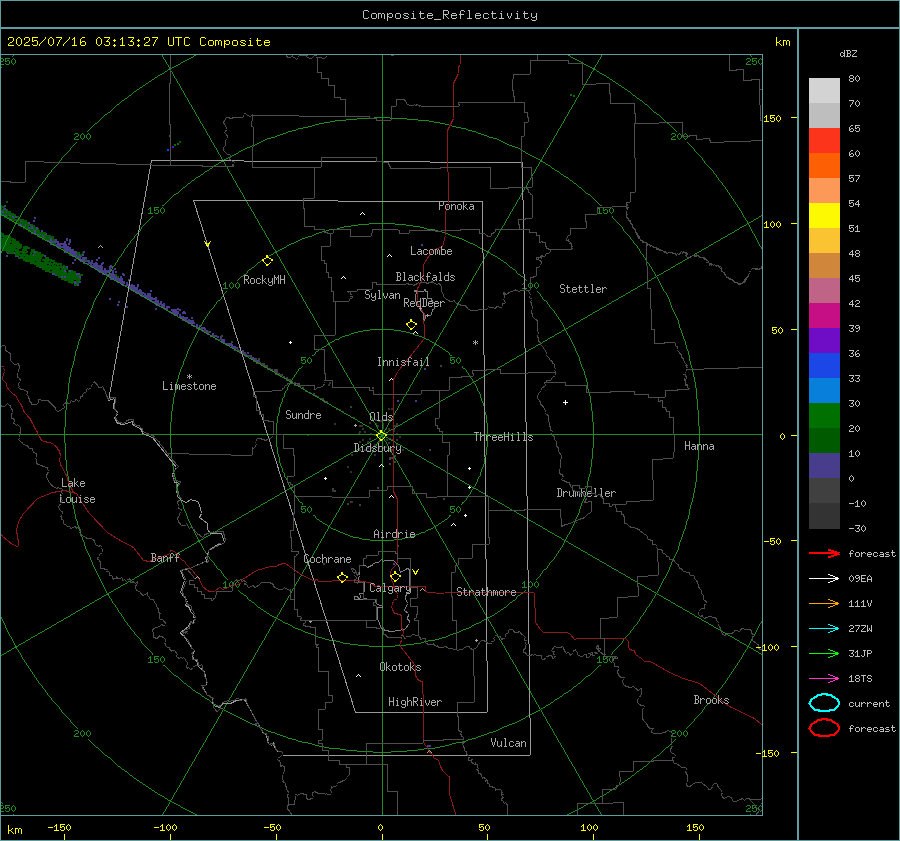Click the asterisk marker above Limestone
Image resolution: width=900 pixels, height=841 pixels.
tap(189, 377)
